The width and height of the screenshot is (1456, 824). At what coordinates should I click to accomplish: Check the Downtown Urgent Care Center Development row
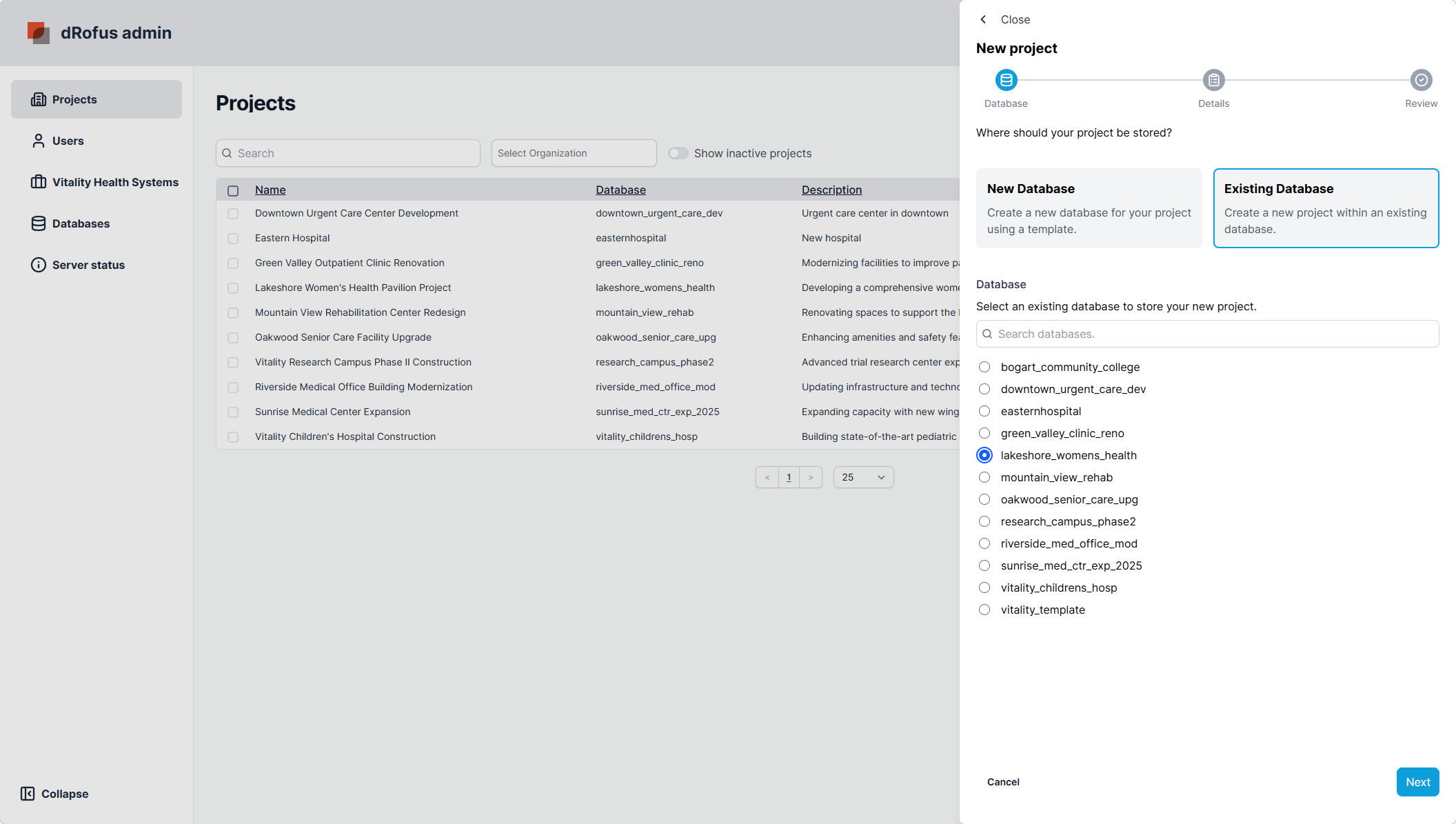point(233,214)
